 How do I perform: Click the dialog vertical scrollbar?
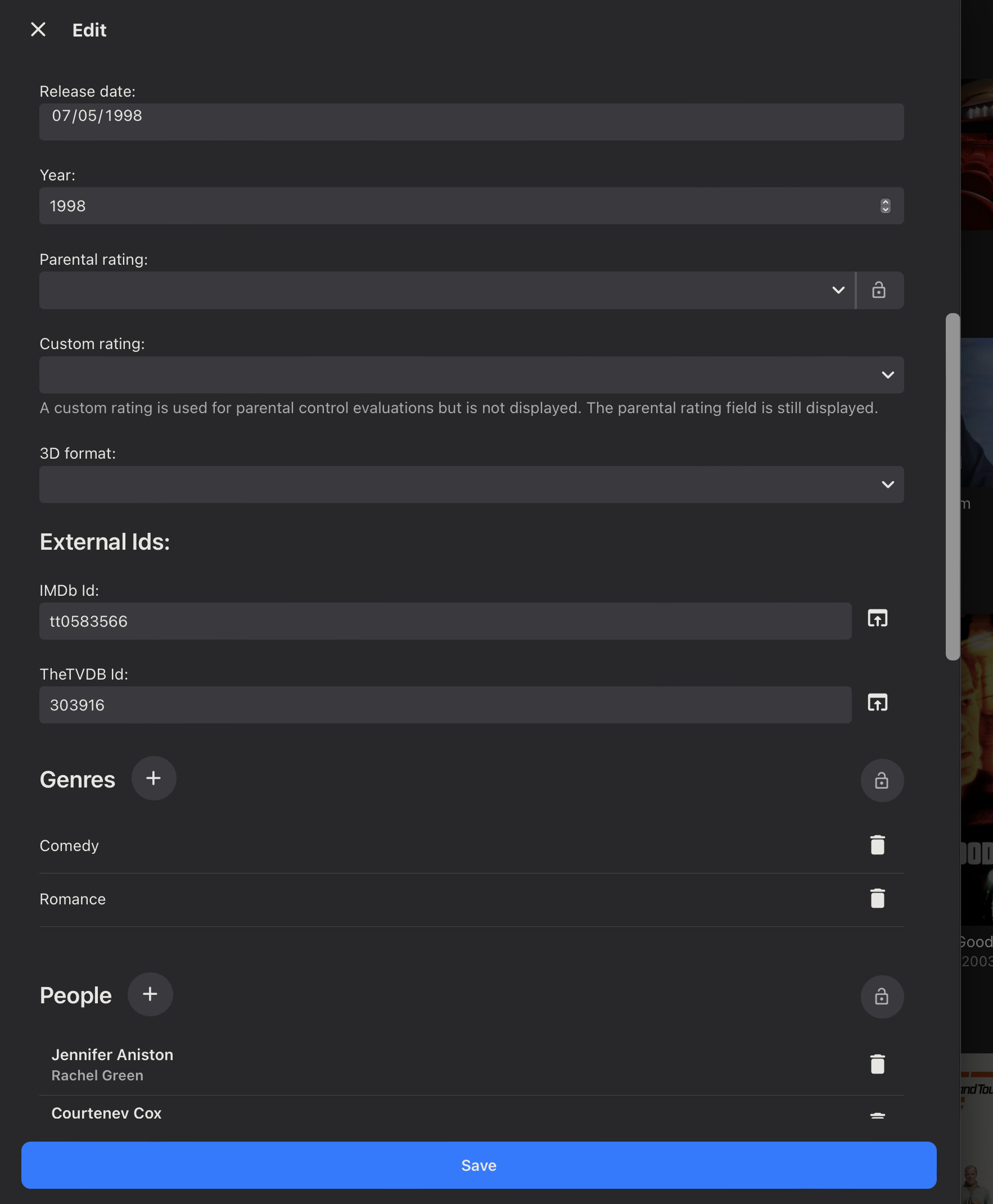(x=953, y=487)
